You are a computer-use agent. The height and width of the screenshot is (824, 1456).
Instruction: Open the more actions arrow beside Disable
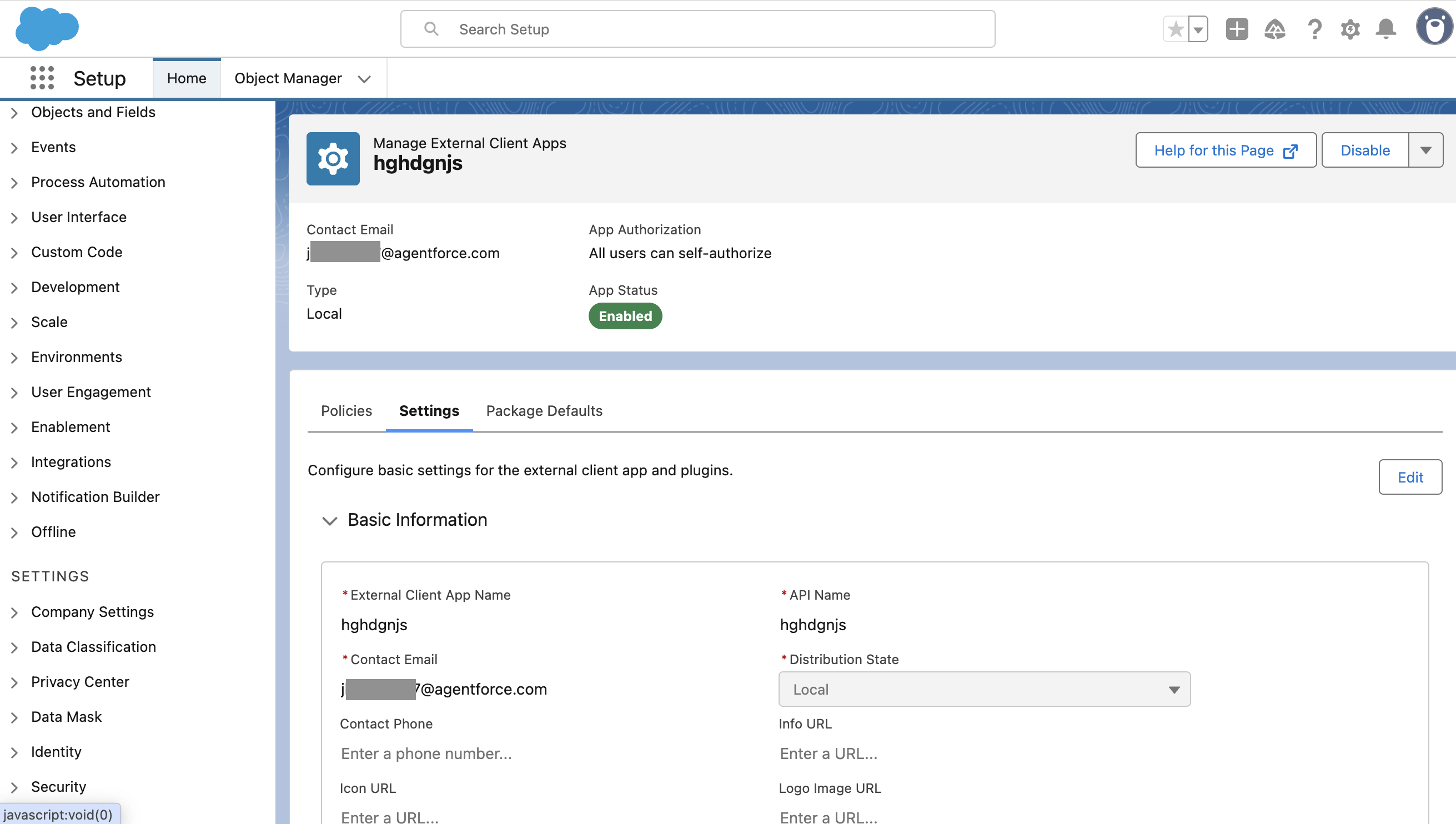pyautogui.click(x=1425, y=150)
